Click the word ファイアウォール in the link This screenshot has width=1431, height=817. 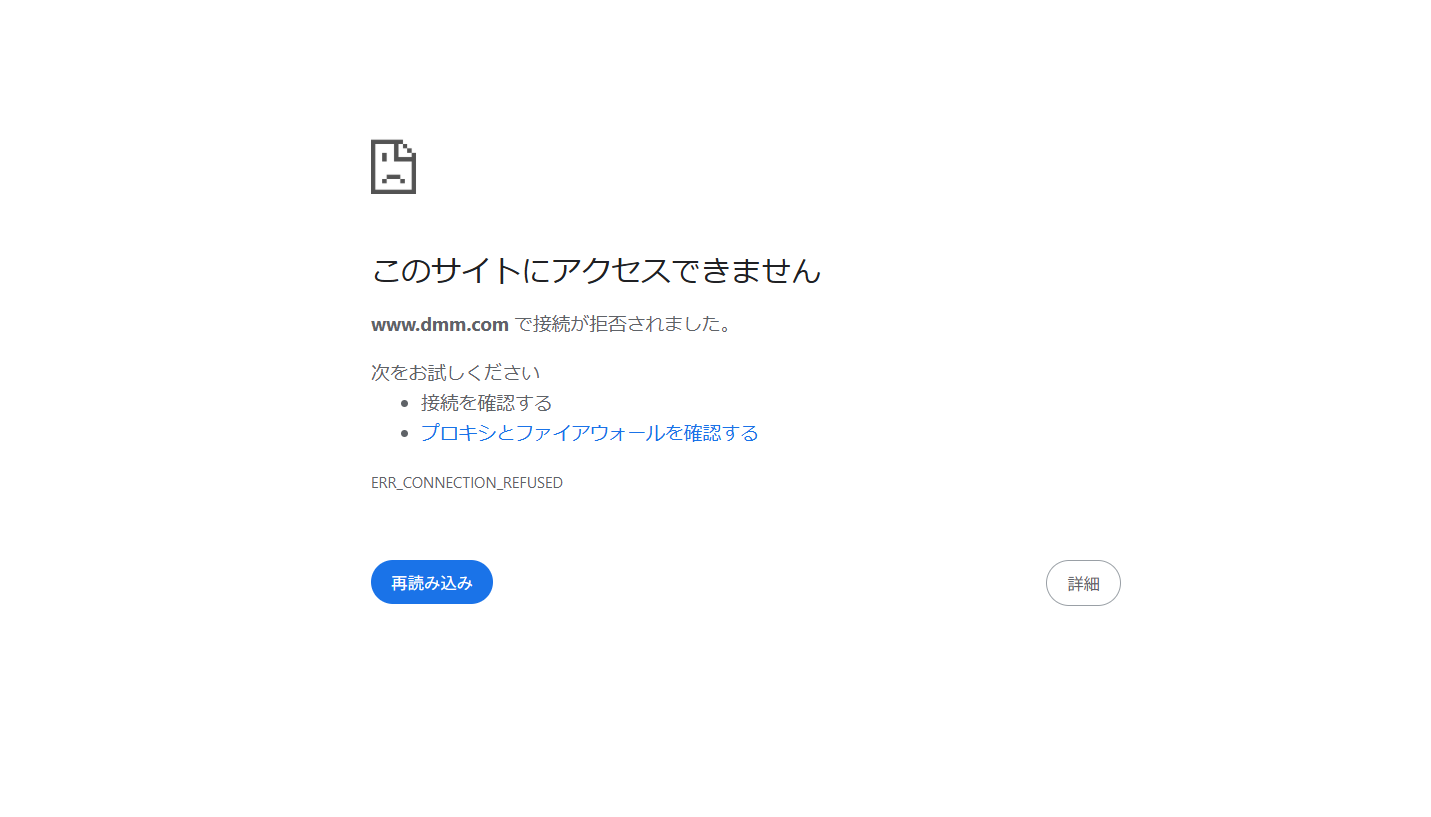tap(591, 433)
